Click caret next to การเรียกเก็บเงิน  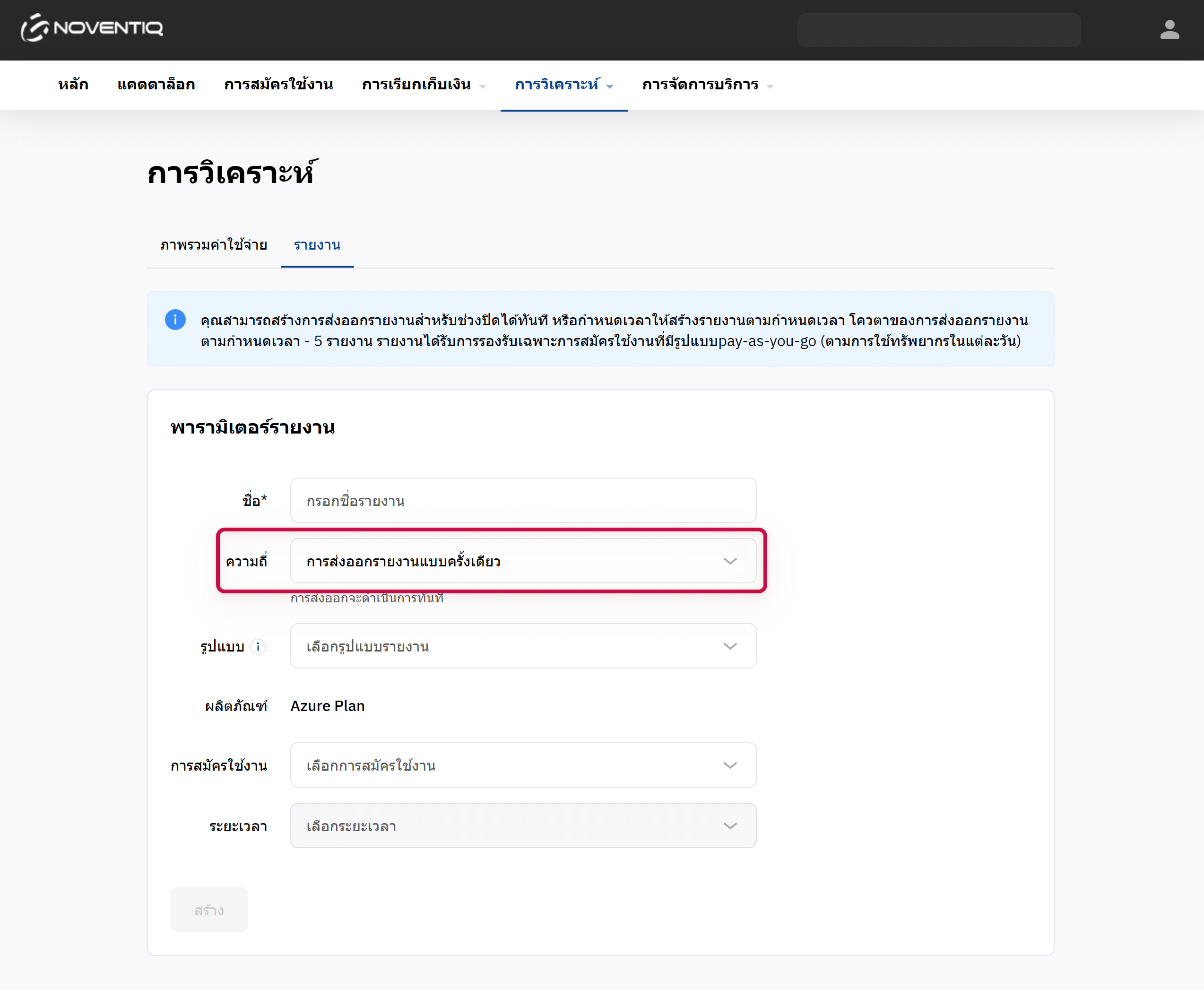[483, 86]
